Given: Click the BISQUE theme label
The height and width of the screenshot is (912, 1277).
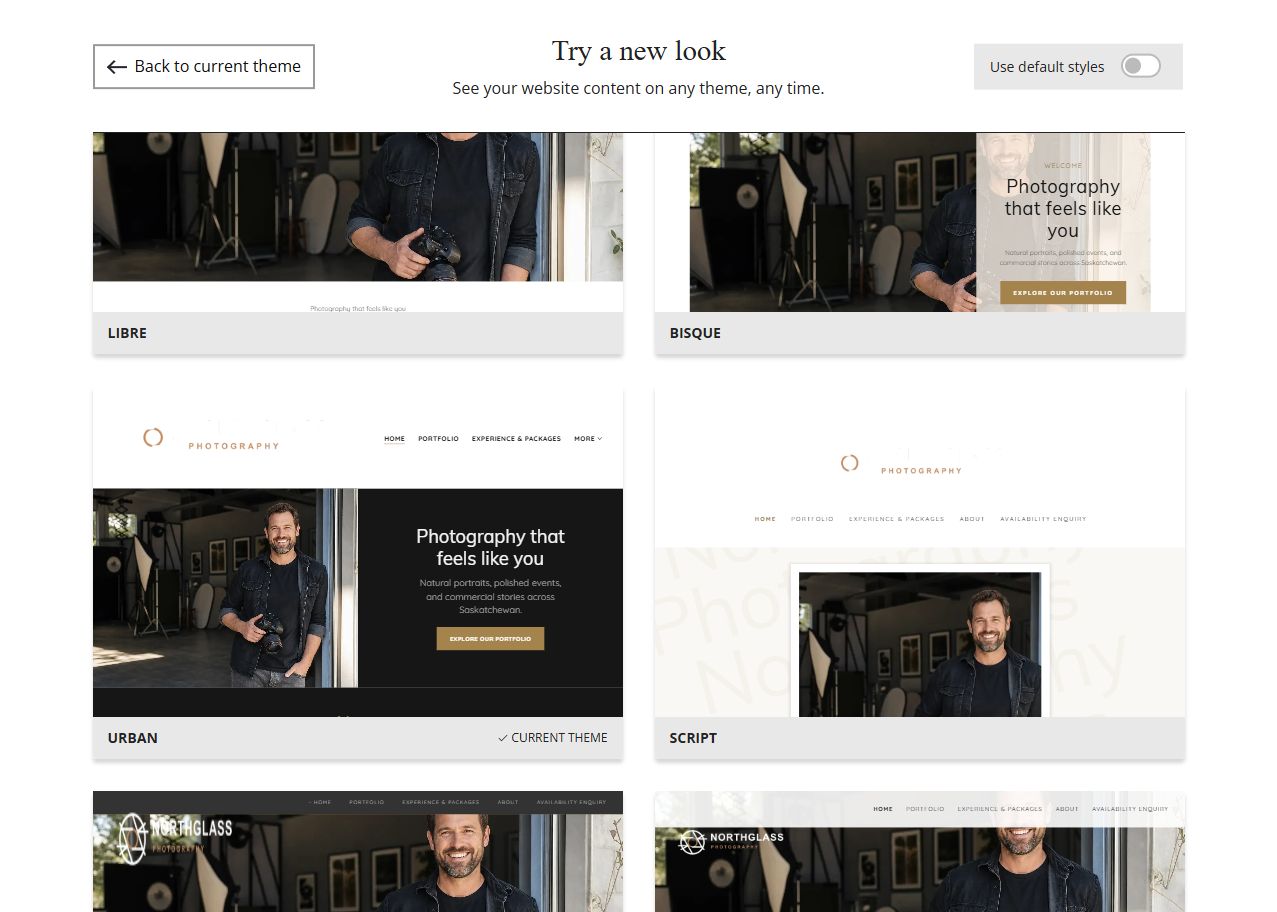Looking at the screenshot, I should [x=695, y=333].
